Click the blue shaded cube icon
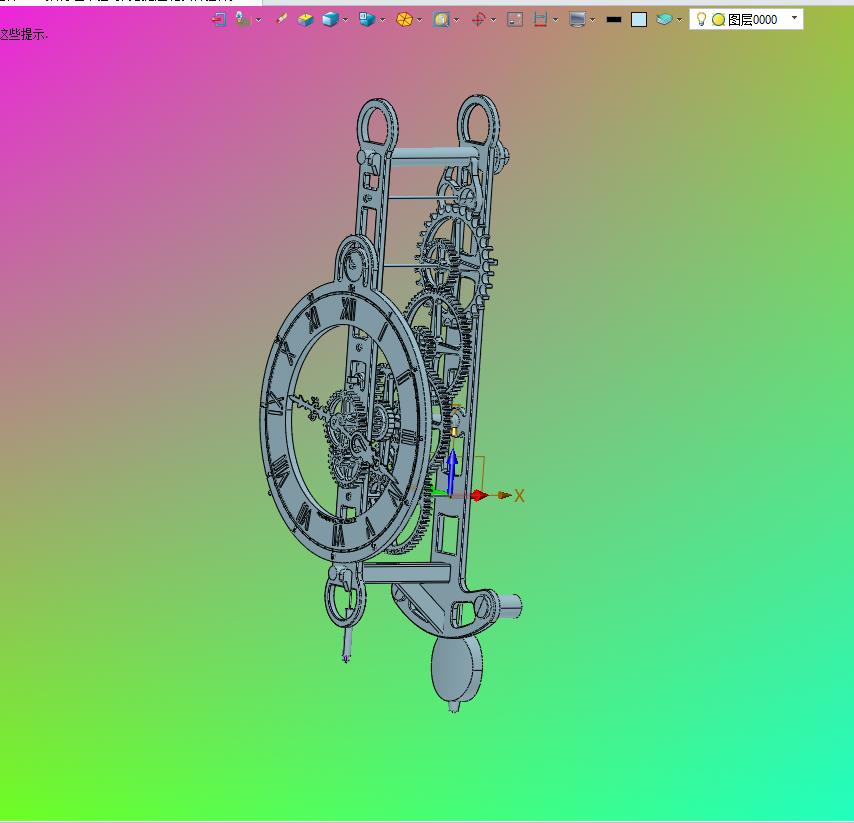 330,20
